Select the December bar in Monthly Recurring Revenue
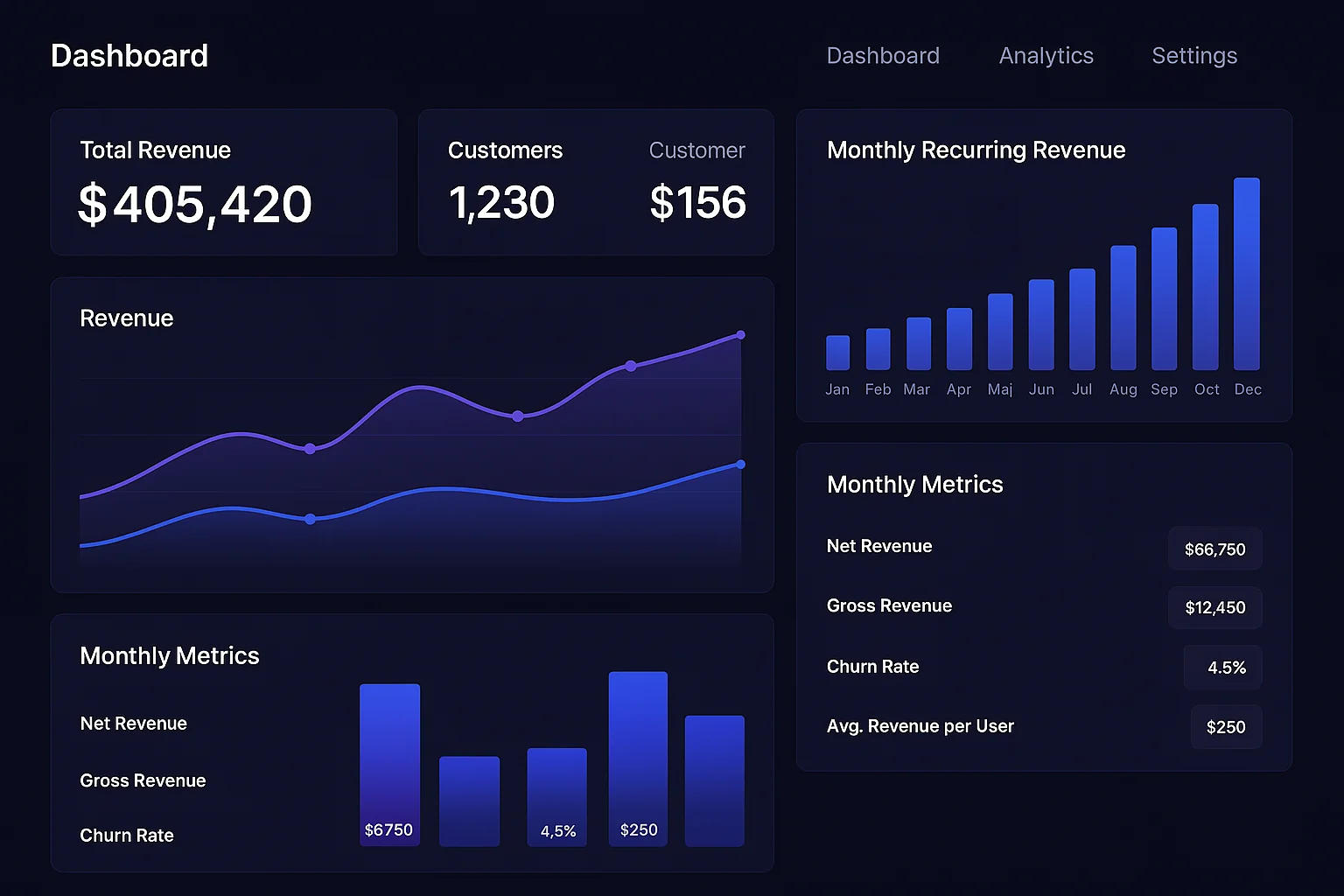Viewport: 1344px width, 896px height. pos(1248,276)
